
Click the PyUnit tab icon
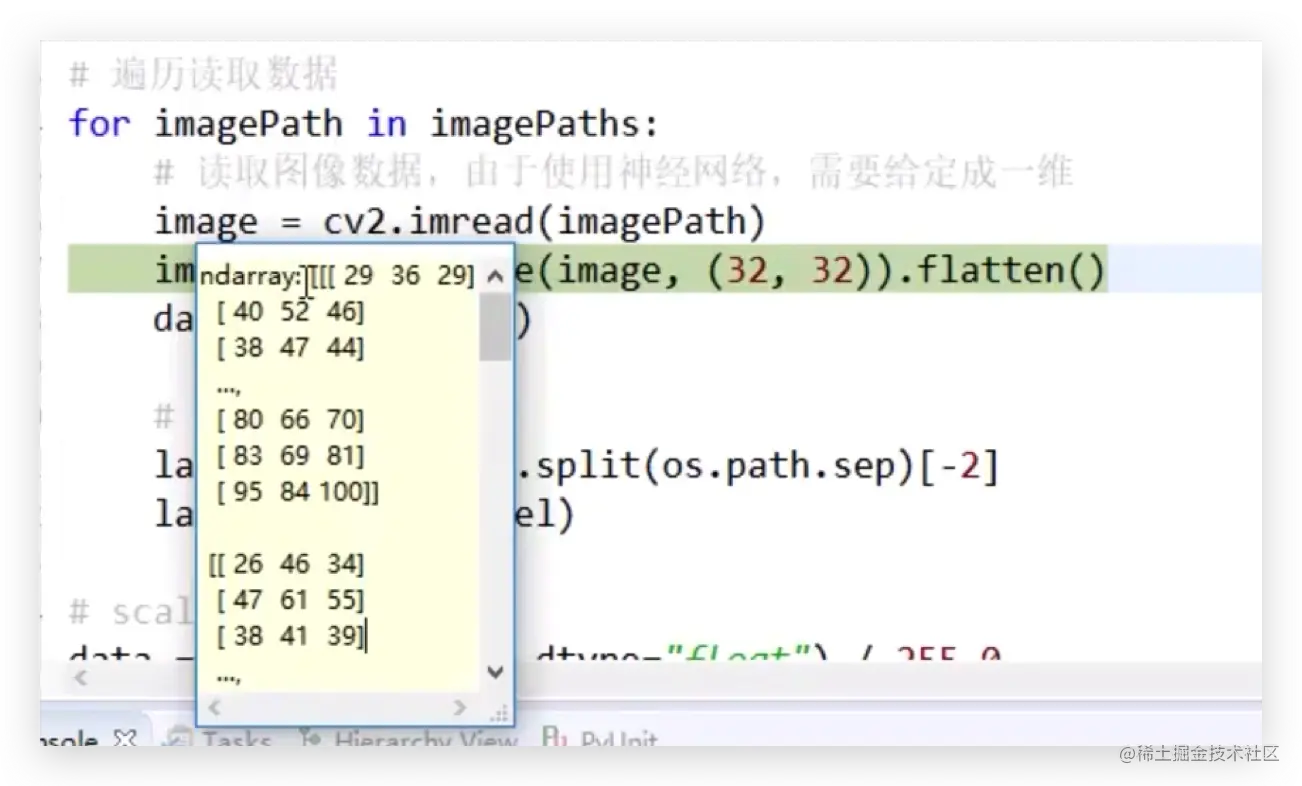(x=553, y=738)
